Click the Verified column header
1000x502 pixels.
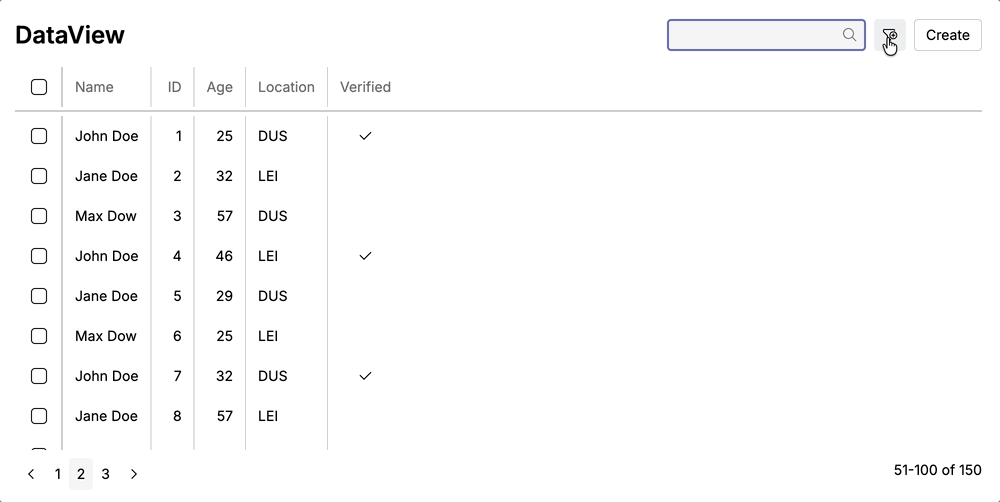365,87
